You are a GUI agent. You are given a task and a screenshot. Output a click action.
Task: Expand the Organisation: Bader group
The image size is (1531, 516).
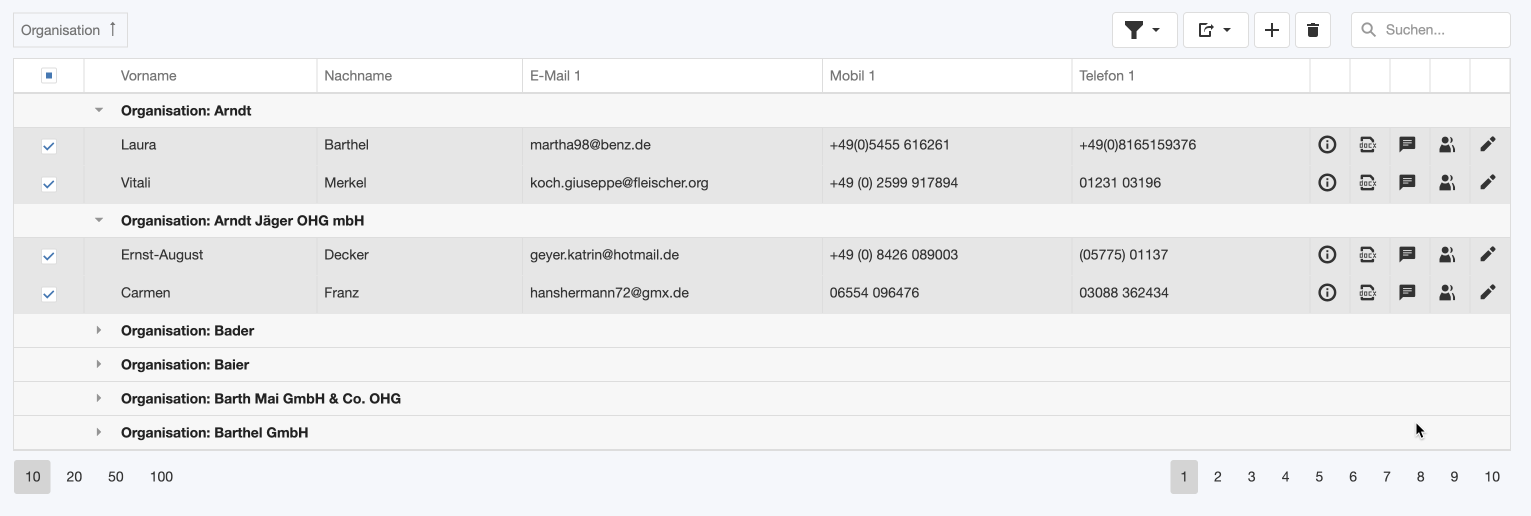tap(99, 331)
